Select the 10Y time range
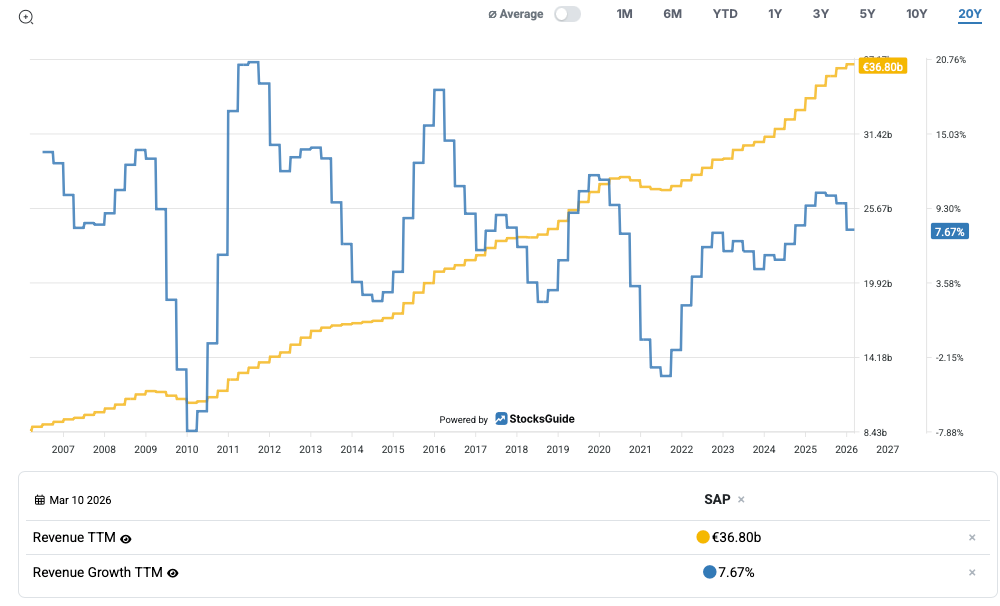1000x606 pixels. [916, 14]
